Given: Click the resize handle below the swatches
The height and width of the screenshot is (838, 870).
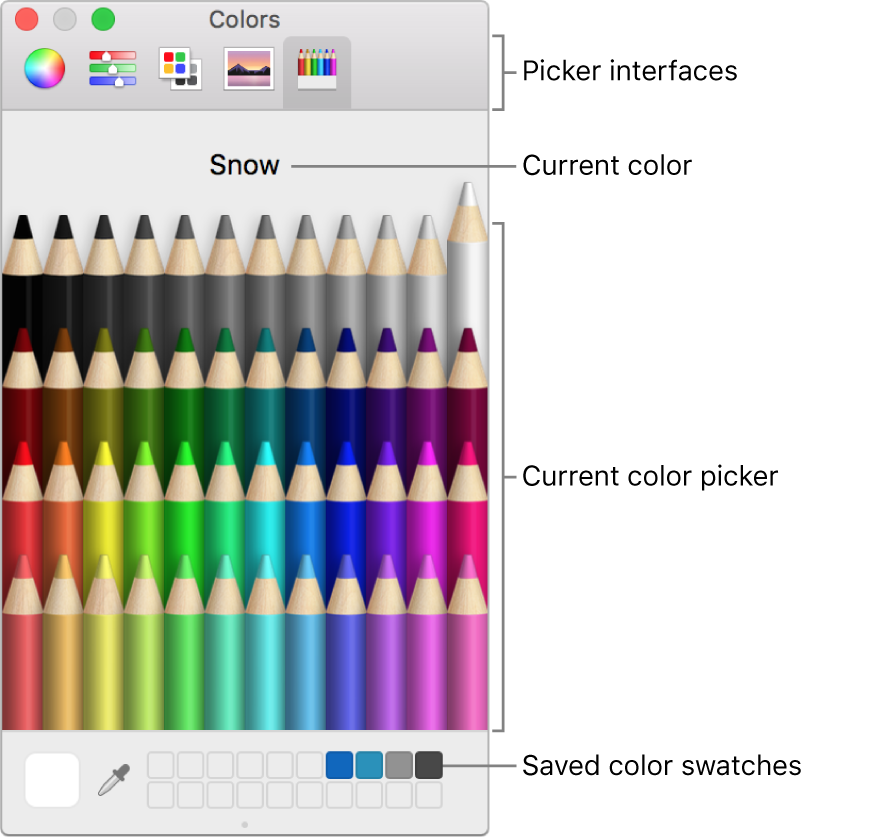Looking at the screenshot, I should pyautogui.click(x=244, y=822).
